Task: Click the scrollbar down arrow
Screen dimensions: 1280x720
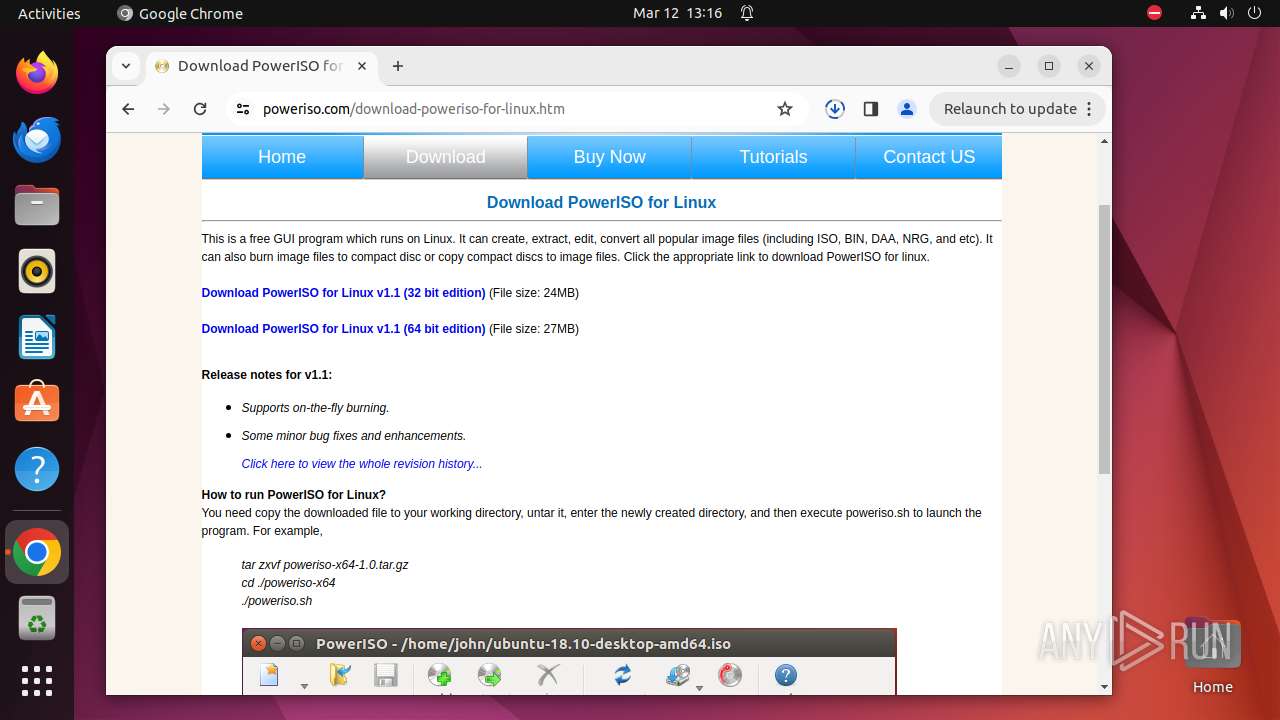Action: [x=1104, y=687]
